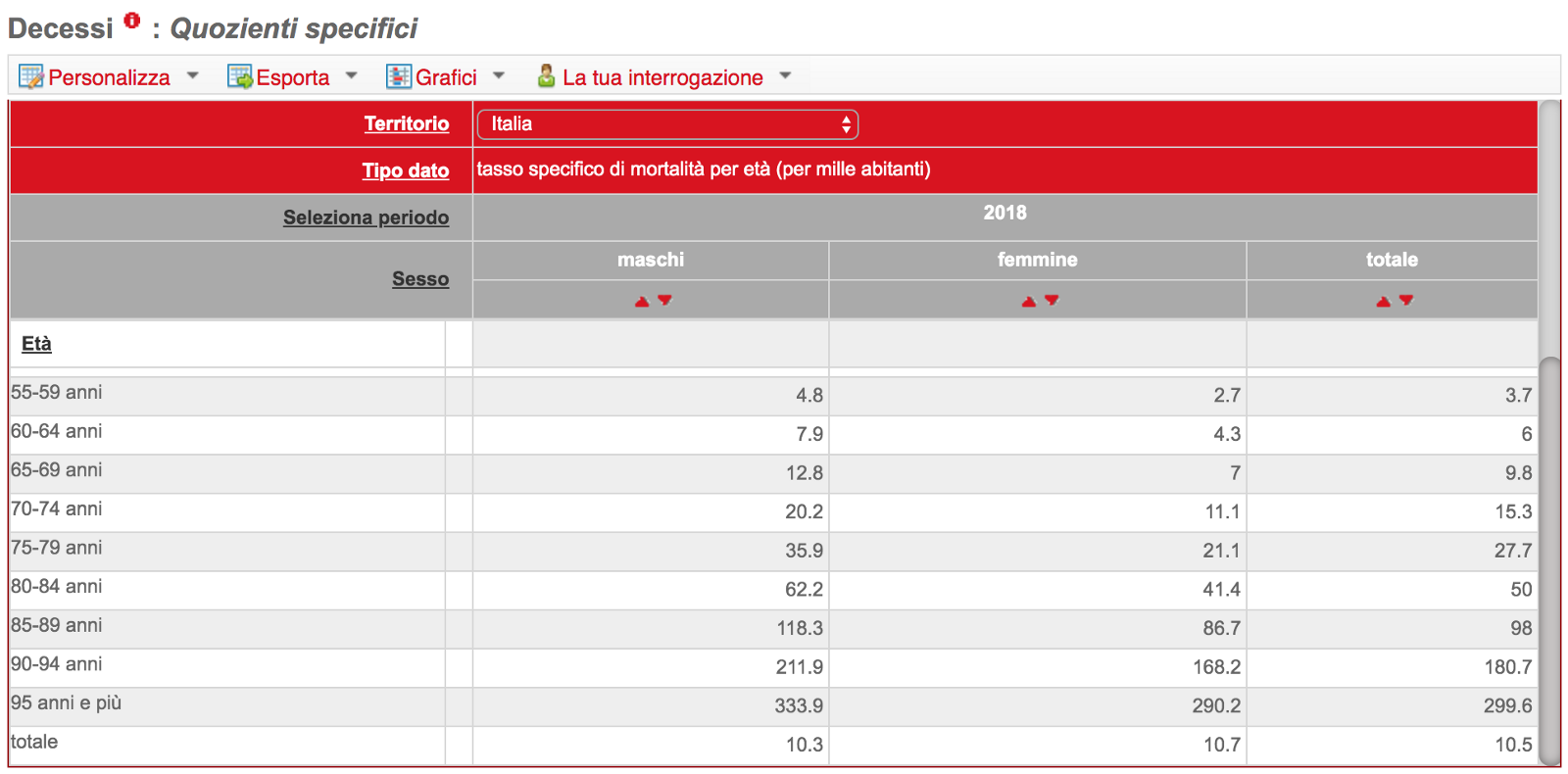Click the Quozienti specifici page title
The height and width of the screenshot is (774, 1568).
tap(294, 28)
